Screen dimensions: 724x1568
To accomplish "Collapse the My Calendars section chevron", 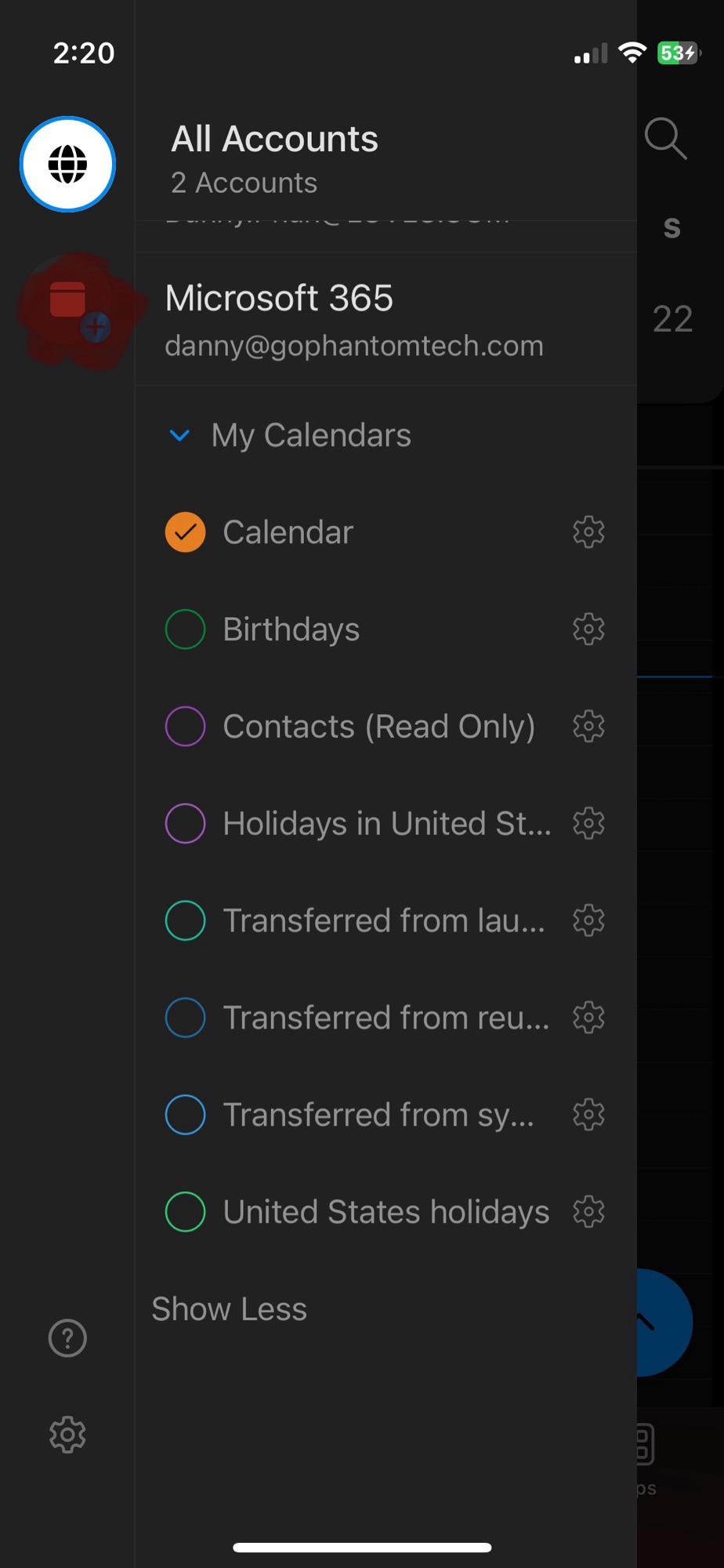I will pyautogui.click(x=179, y=435).
